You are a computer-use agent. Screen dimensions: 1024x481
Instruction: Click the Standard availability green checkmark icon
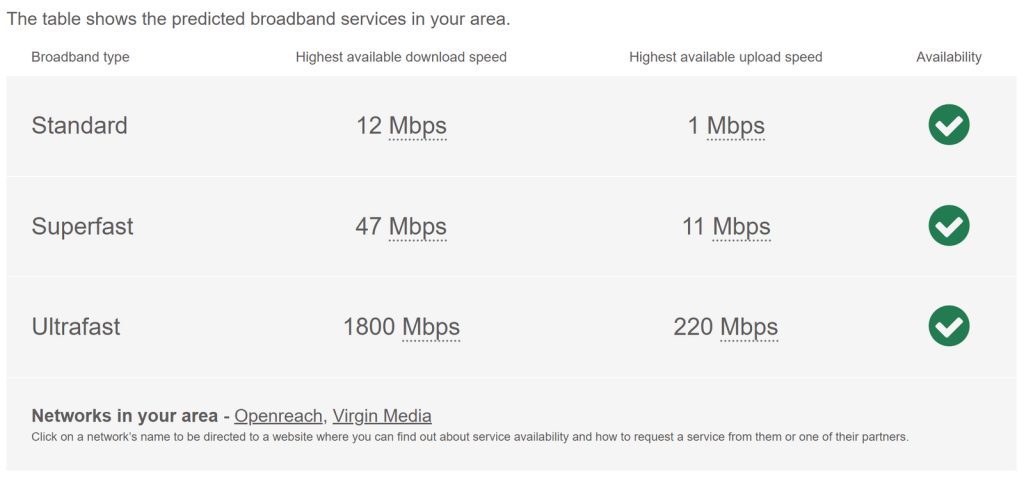point(948,125)
